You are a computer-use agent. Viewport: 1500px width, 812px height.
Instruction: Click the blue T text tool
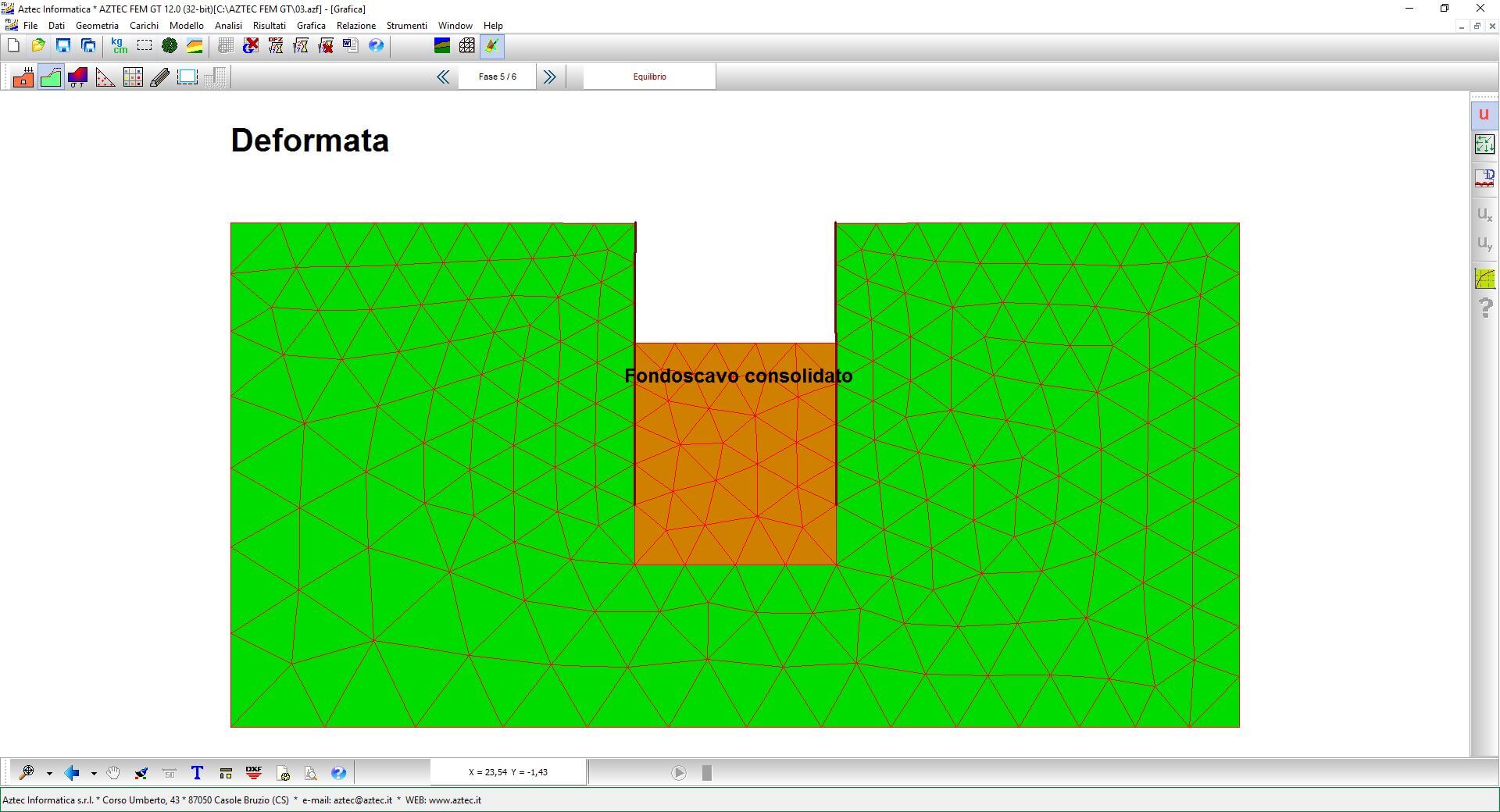pos(197,773)
